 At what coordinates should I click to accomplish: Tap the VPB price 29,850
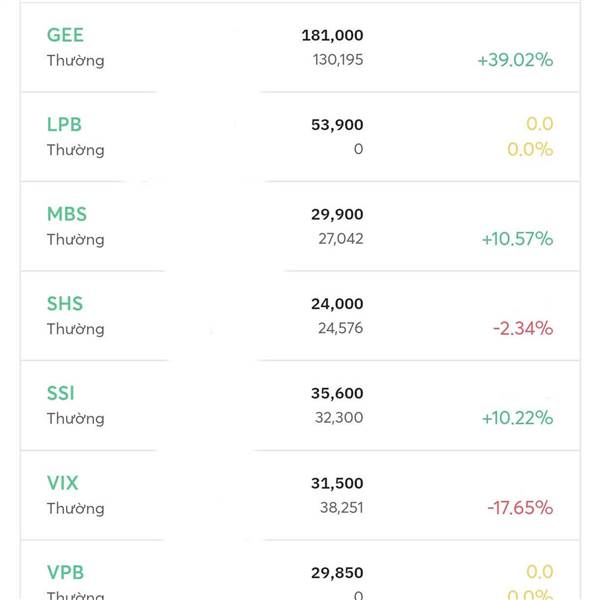[x=337, y=573]
